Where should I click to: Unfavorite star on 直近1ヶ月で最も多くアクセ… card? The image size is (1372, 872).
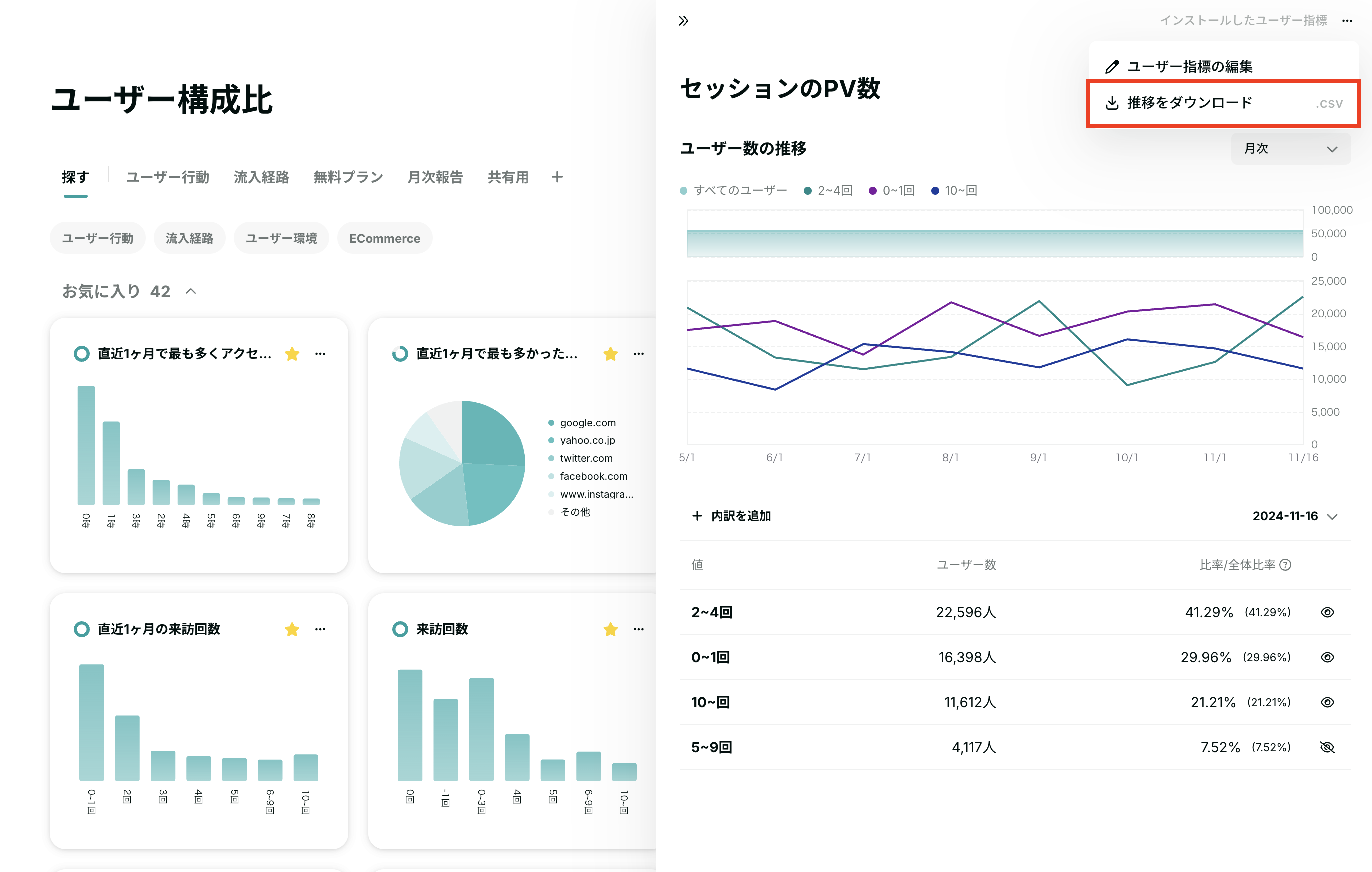click(292, 354)
